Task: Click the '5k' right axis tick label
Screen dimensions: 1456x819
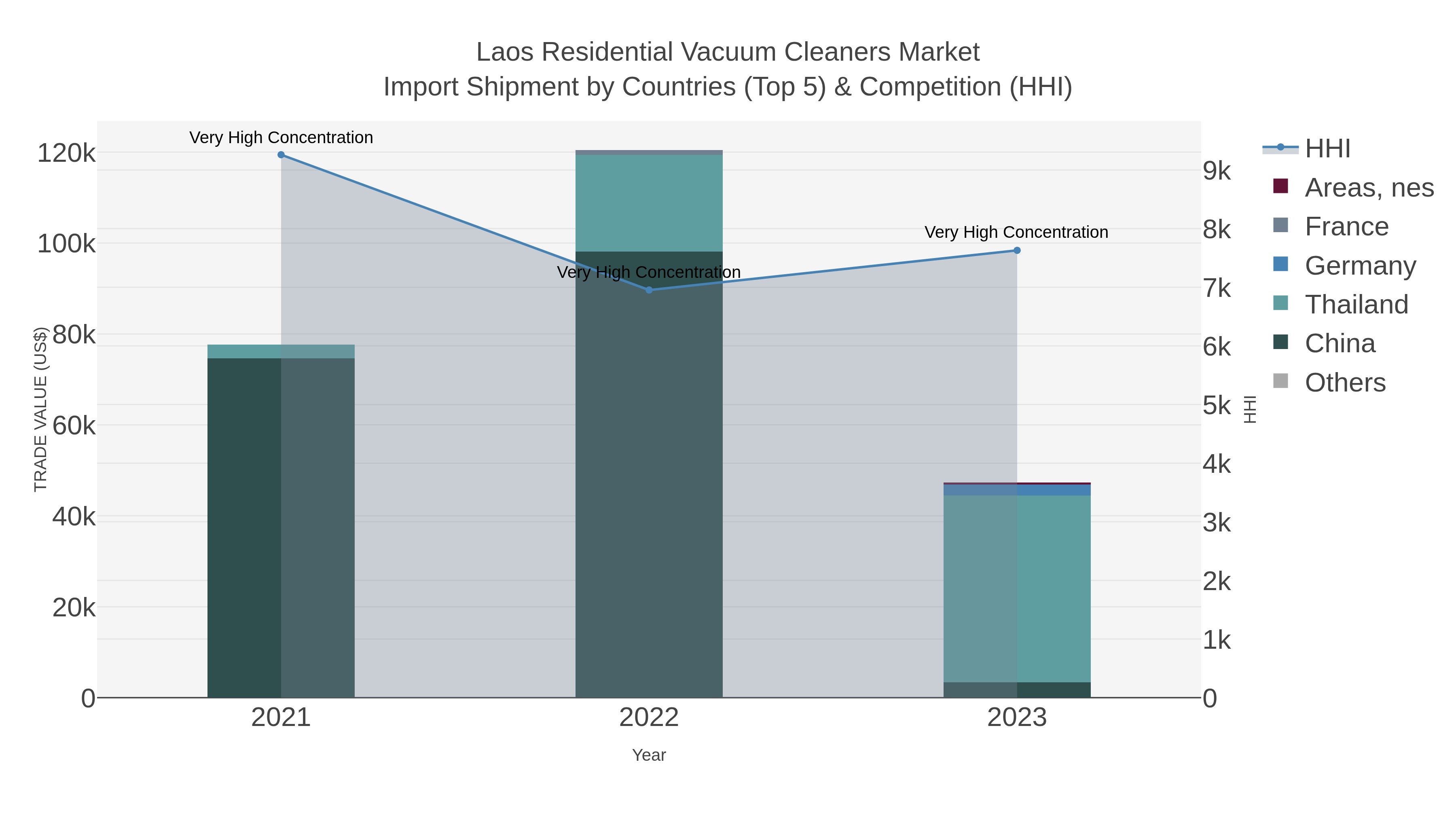Action: [x=1217, y=405]
